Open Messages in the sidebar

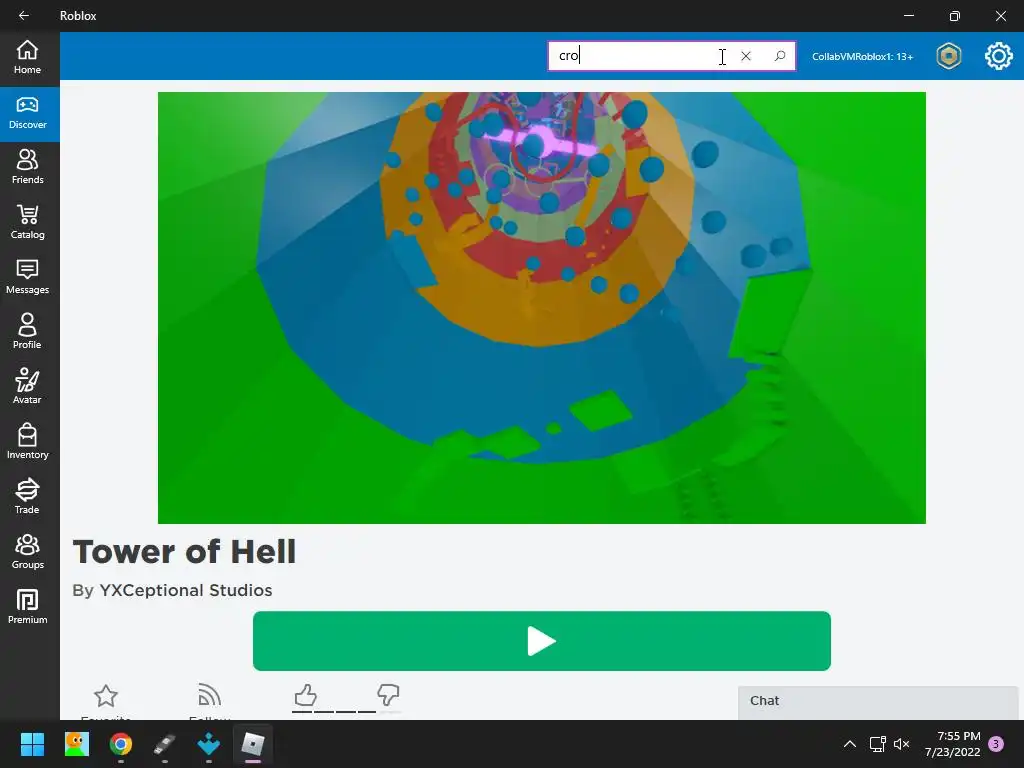click(27, 278)
